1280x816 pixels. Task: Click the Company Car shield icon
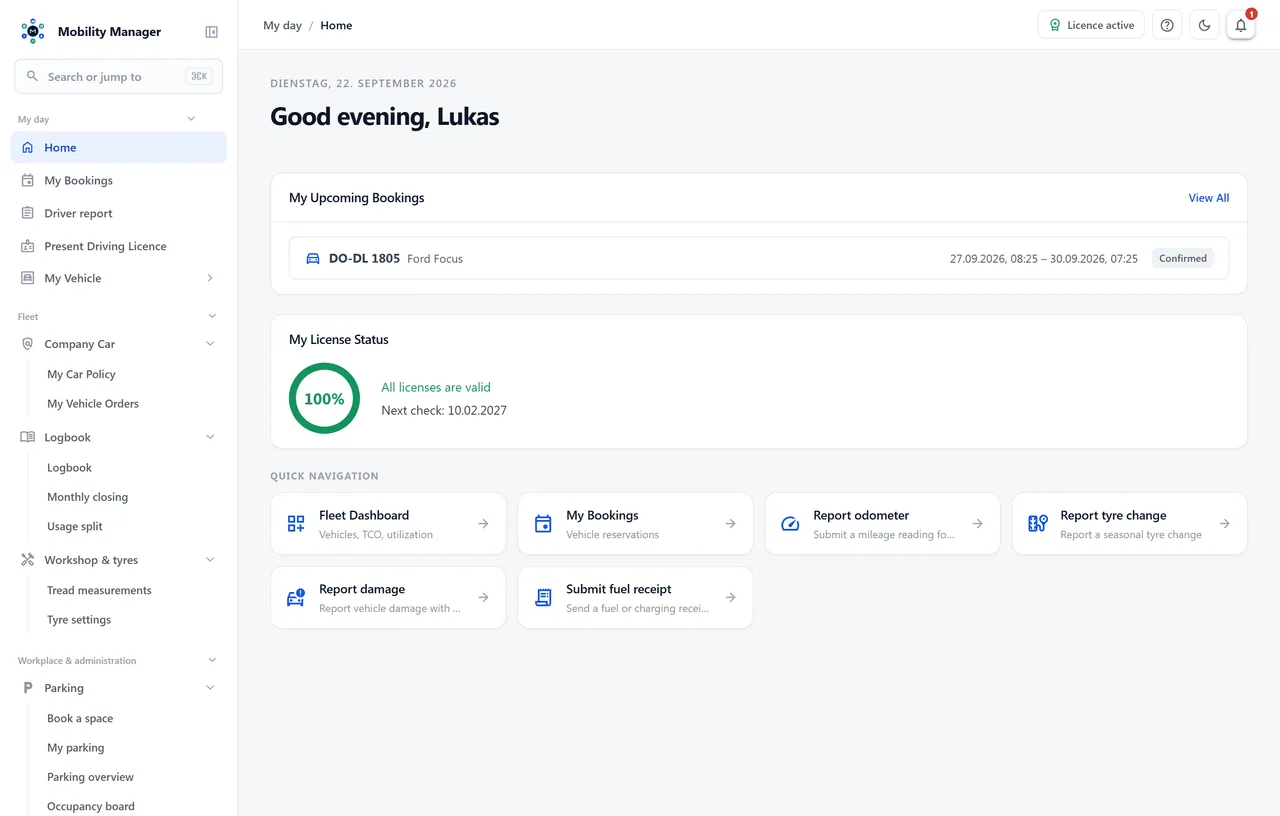click(x=28, y=344)
